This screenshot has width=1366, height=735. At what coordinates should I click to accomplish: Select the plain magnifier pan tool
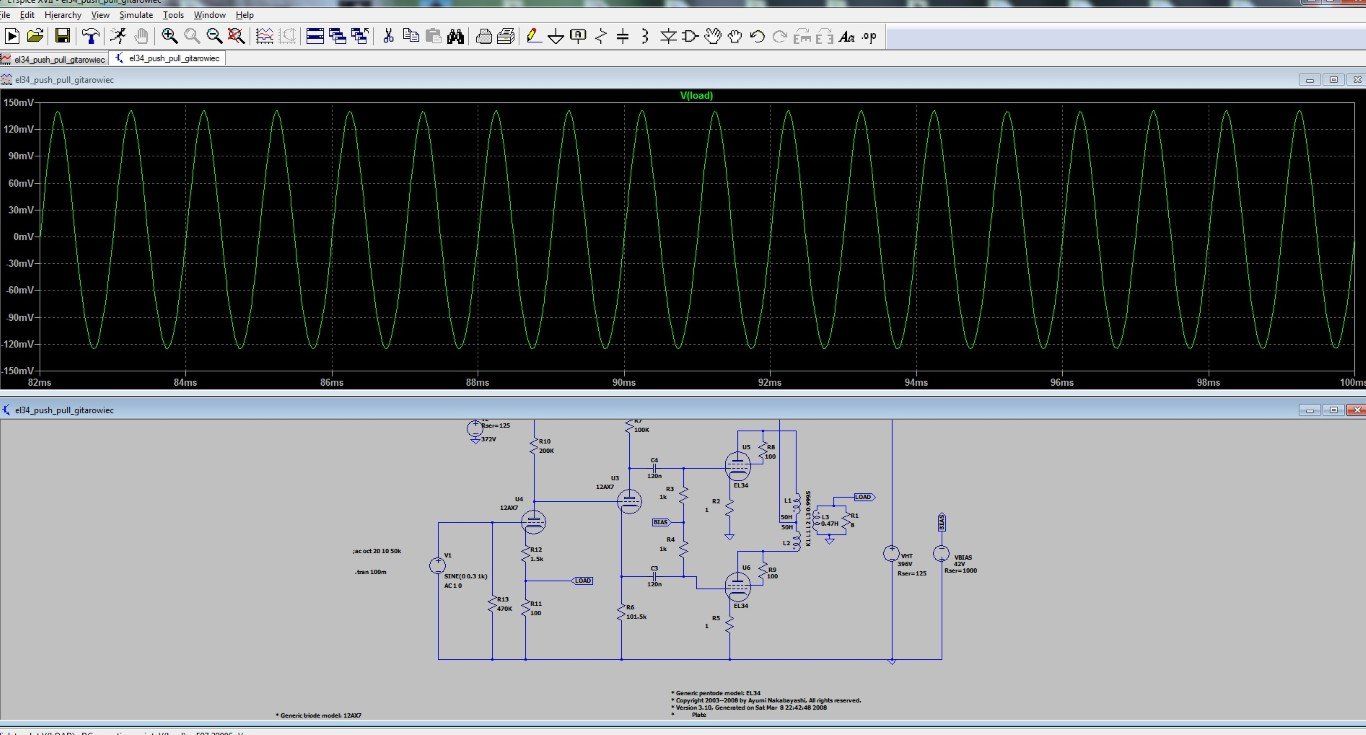[x=192, y=36]
